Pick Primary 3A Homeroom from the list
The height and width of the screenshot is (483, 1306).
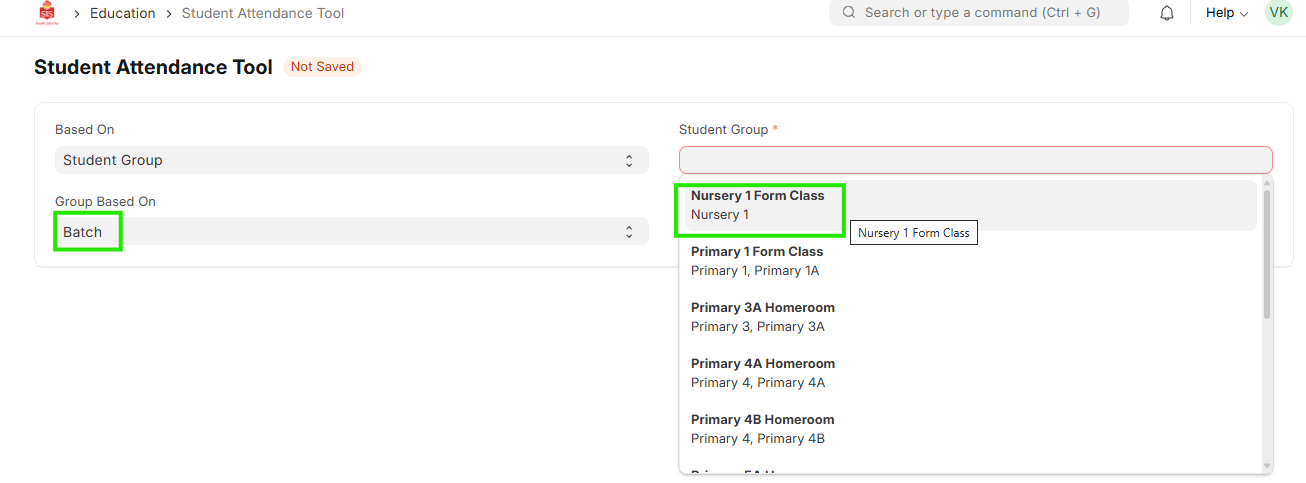762,317
